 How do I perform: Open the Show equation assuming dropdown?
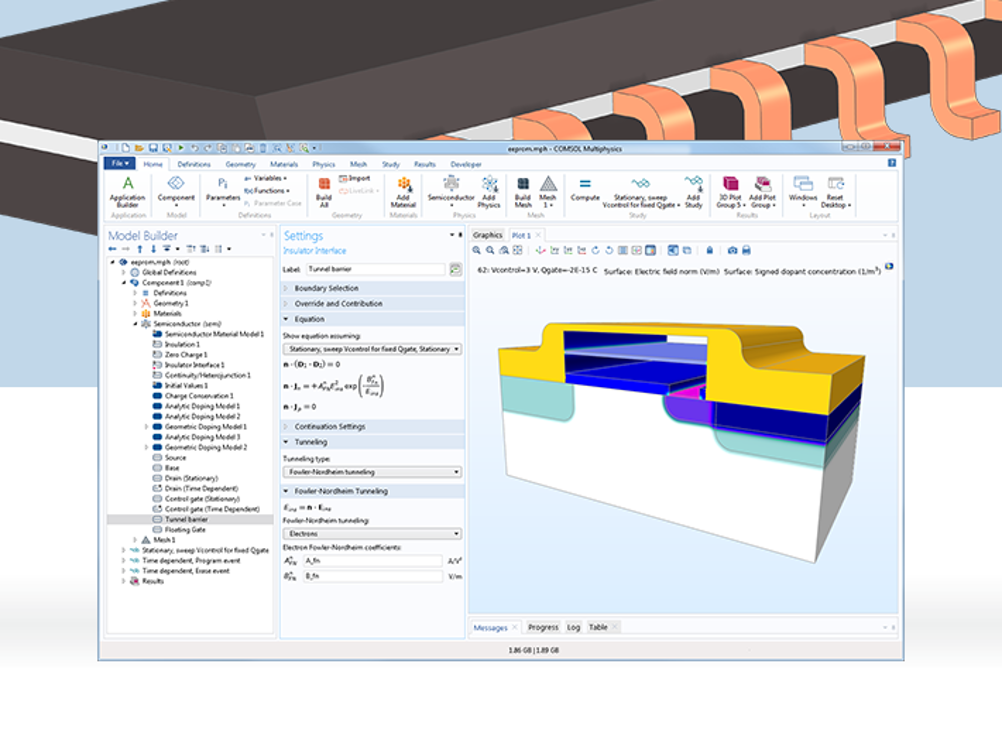coord(372,350)
